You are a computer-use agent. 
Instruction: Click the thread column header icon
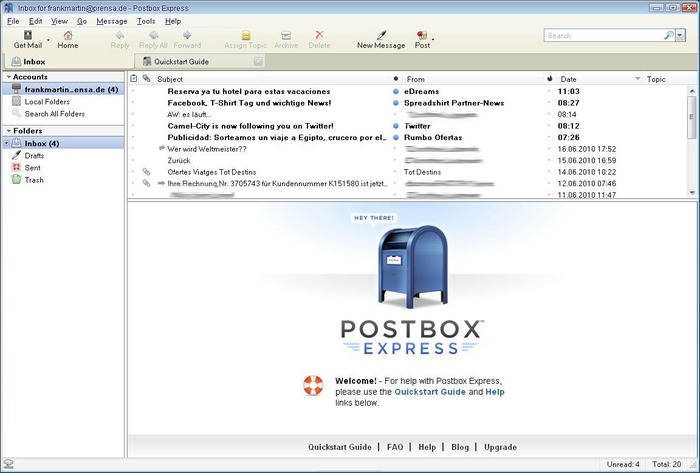coord(133,79)
